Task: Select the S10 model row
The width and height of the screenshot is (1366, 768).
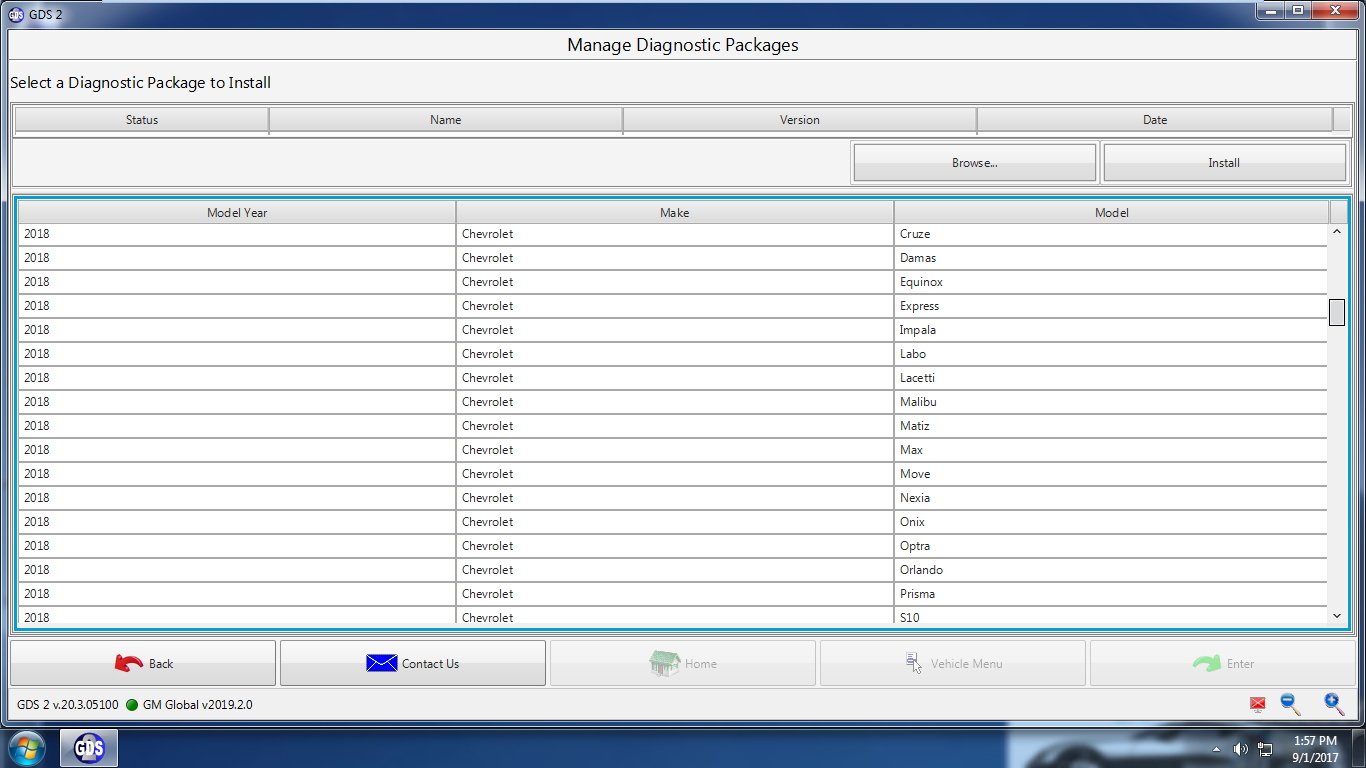Action: tap(673, 616)
